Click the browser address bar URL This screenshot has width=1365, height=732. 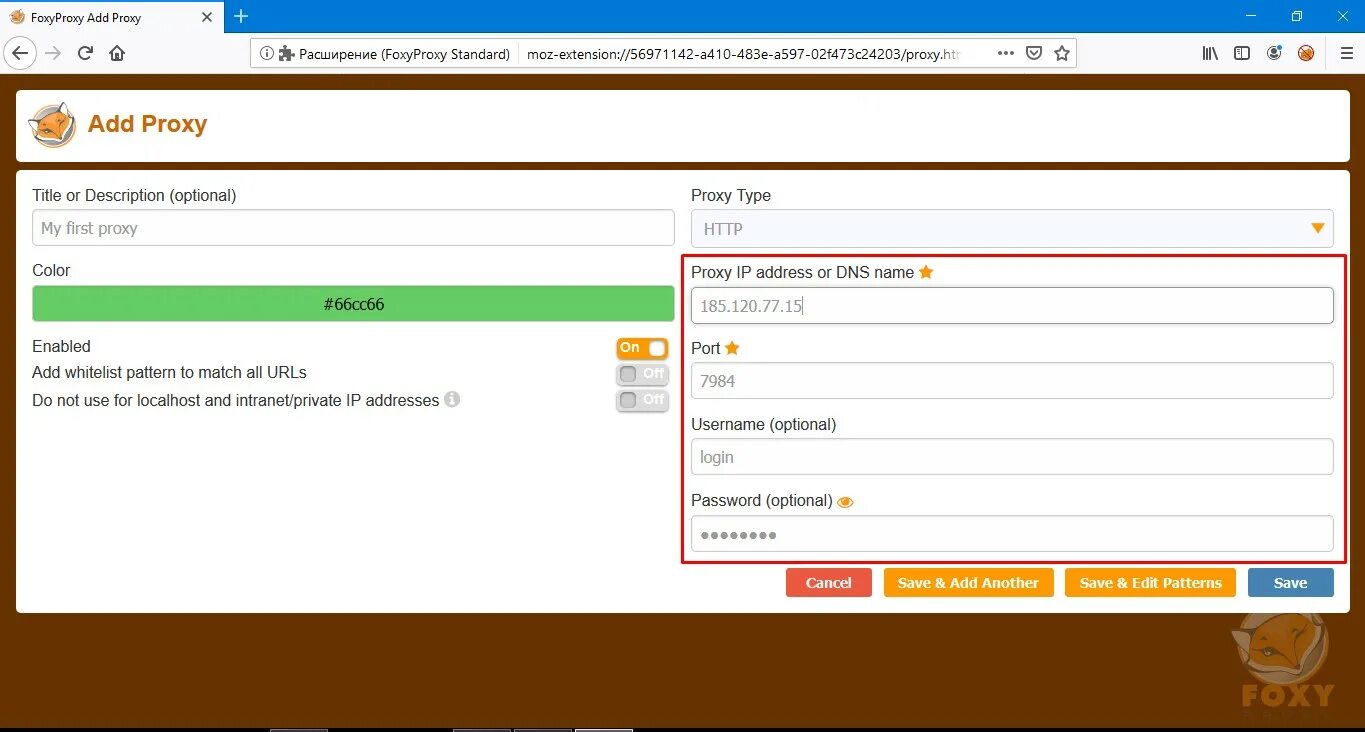pos(743,54)
